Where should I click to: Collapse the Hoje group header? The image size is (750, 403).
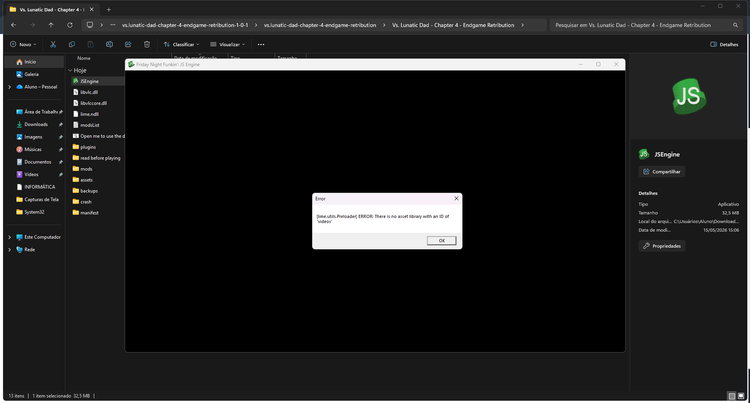point(71,70)
